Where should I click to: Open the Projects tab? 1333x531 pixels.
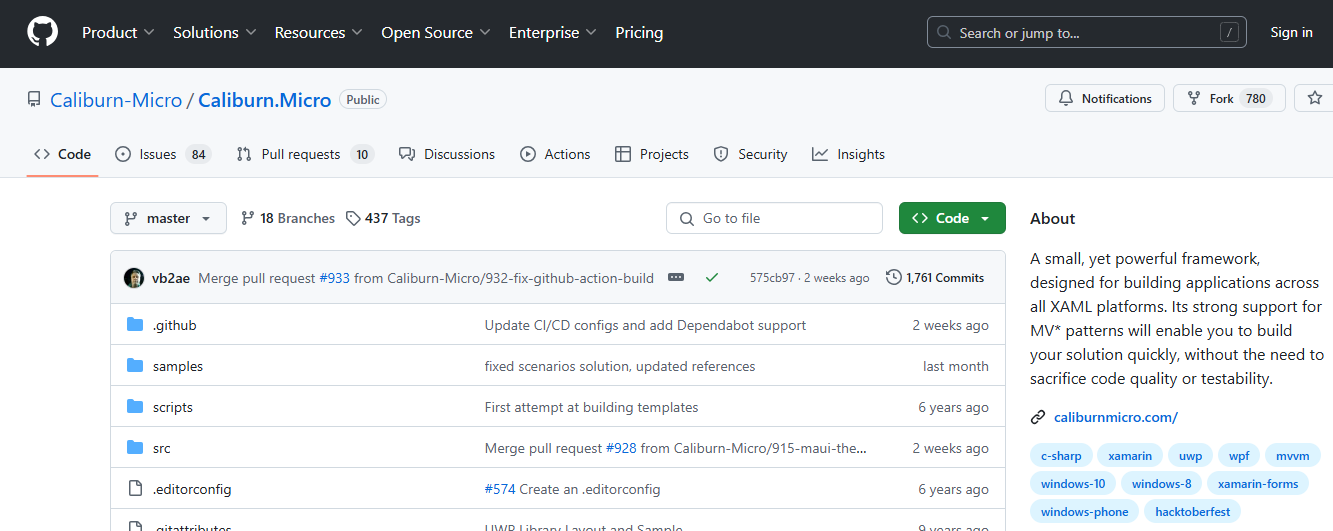[652, 154]
